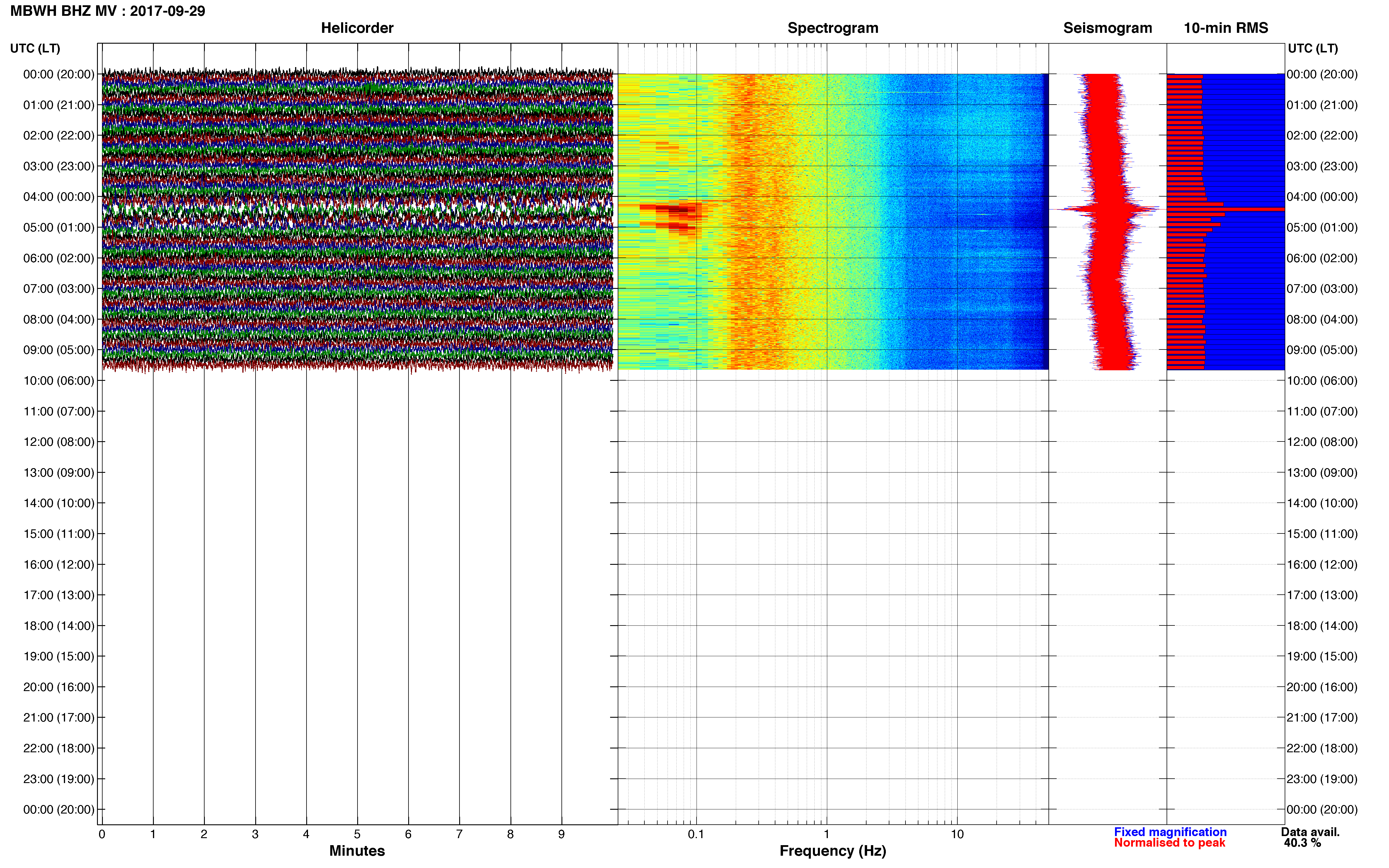Click the longest red RMS bar
The height and width of the screenshot is (868, 1389).
[x=1225, y=209]
